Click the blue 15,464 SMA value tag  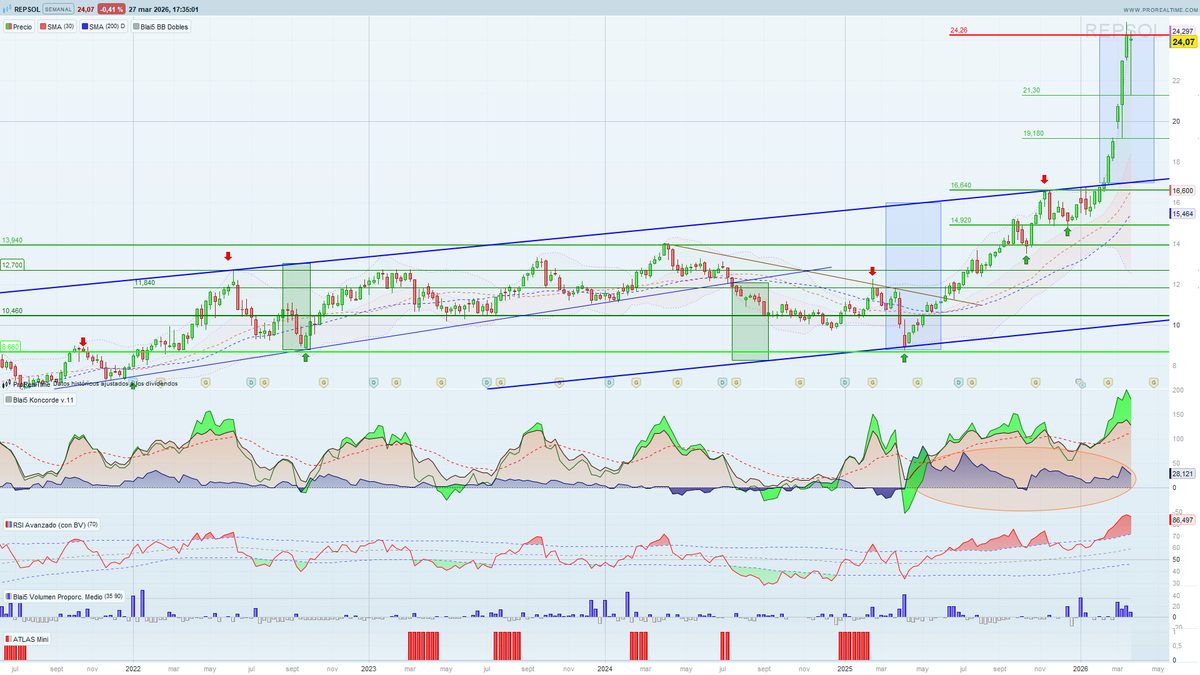(1183, 214)
